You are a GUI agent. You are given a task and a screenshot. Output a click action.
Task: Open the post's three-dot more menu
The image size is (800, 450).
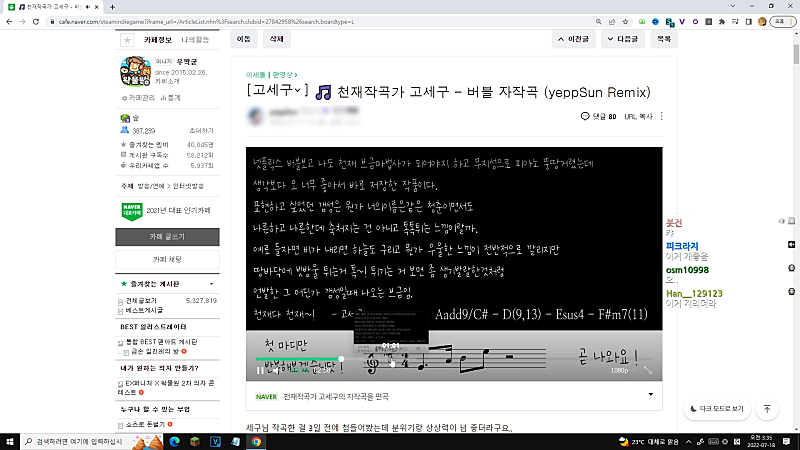(x=662, y=116)
